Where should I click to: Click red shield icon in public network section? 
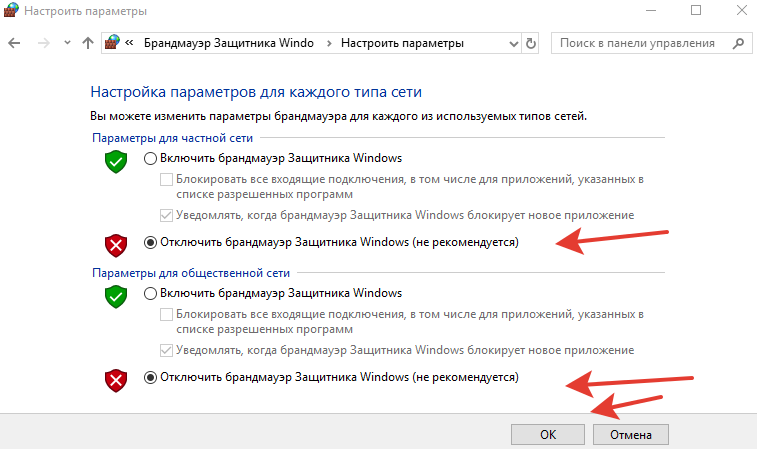click(116, 380)
